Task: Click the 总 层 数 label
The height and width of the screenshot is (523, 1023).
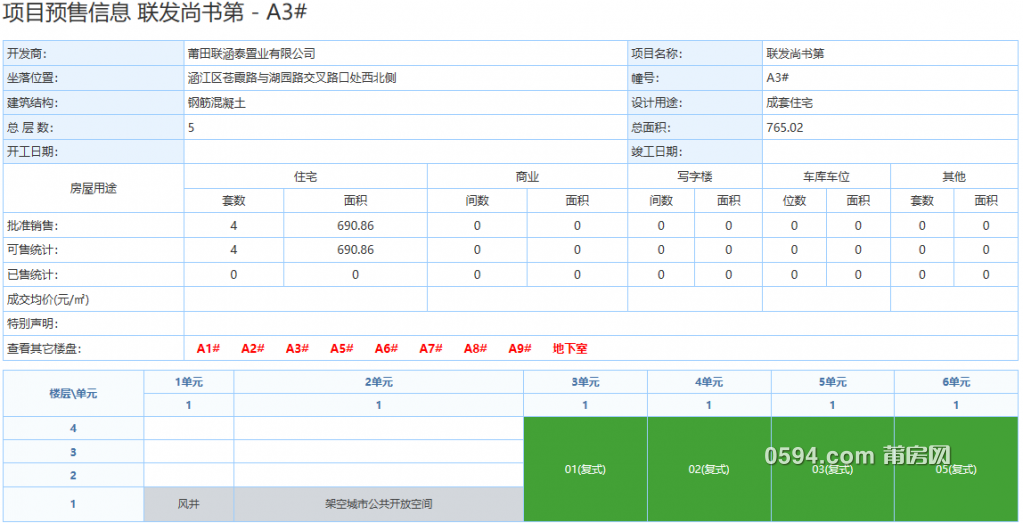Action: [29, 128]
